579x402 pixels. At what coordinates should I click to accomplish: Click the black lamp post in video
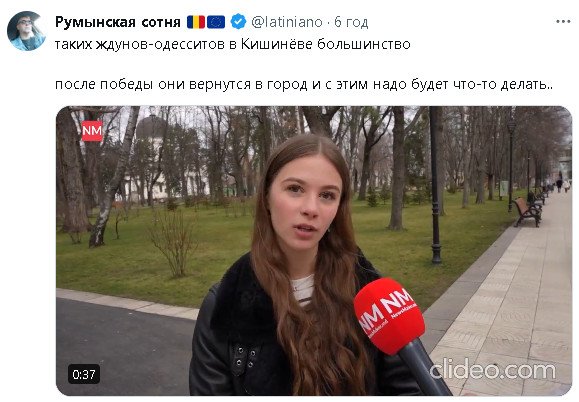point(436,185)
